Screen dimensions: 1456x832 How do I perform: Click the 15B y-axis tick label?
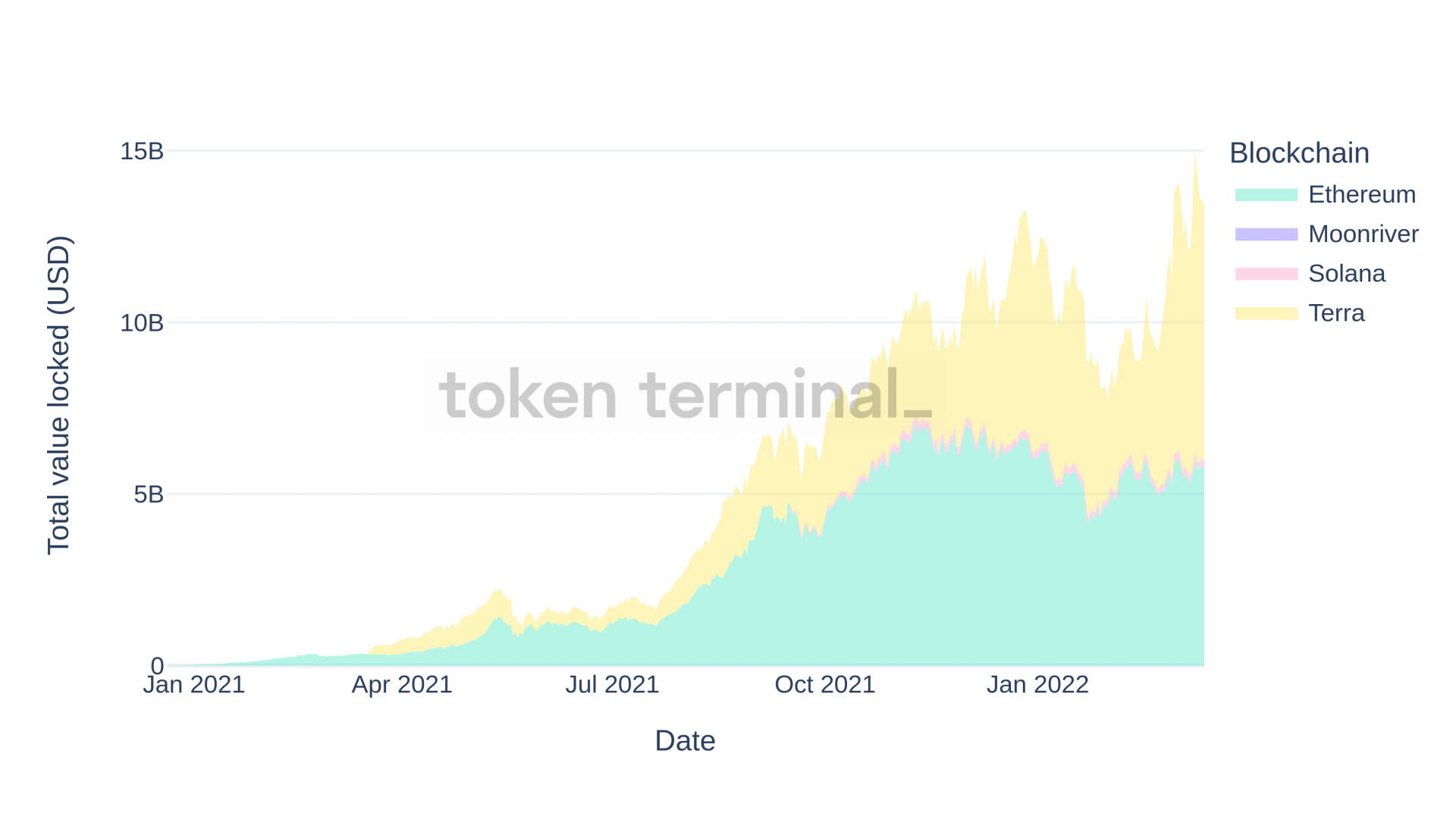tap(142, 151)
